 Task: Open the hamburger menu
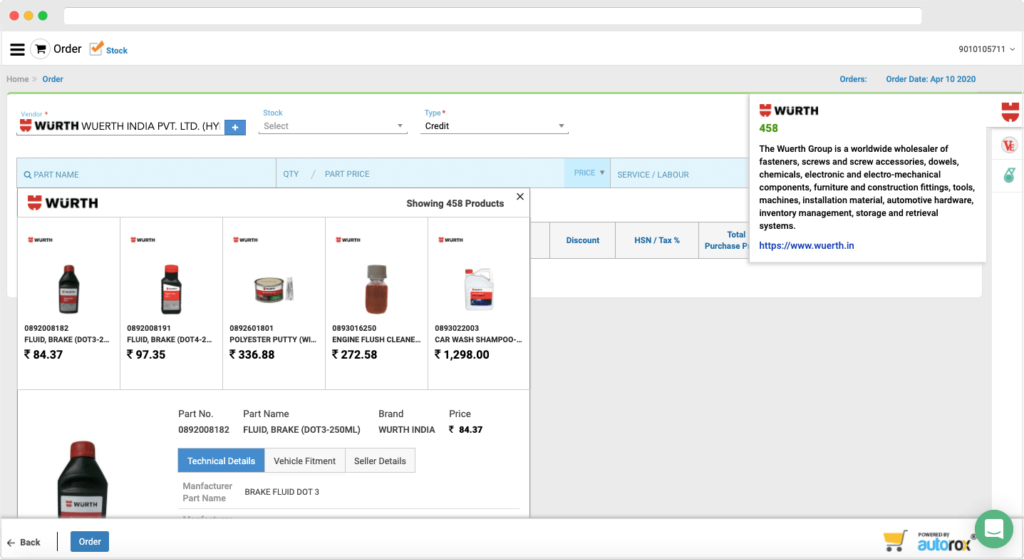[x=18, y=50]
